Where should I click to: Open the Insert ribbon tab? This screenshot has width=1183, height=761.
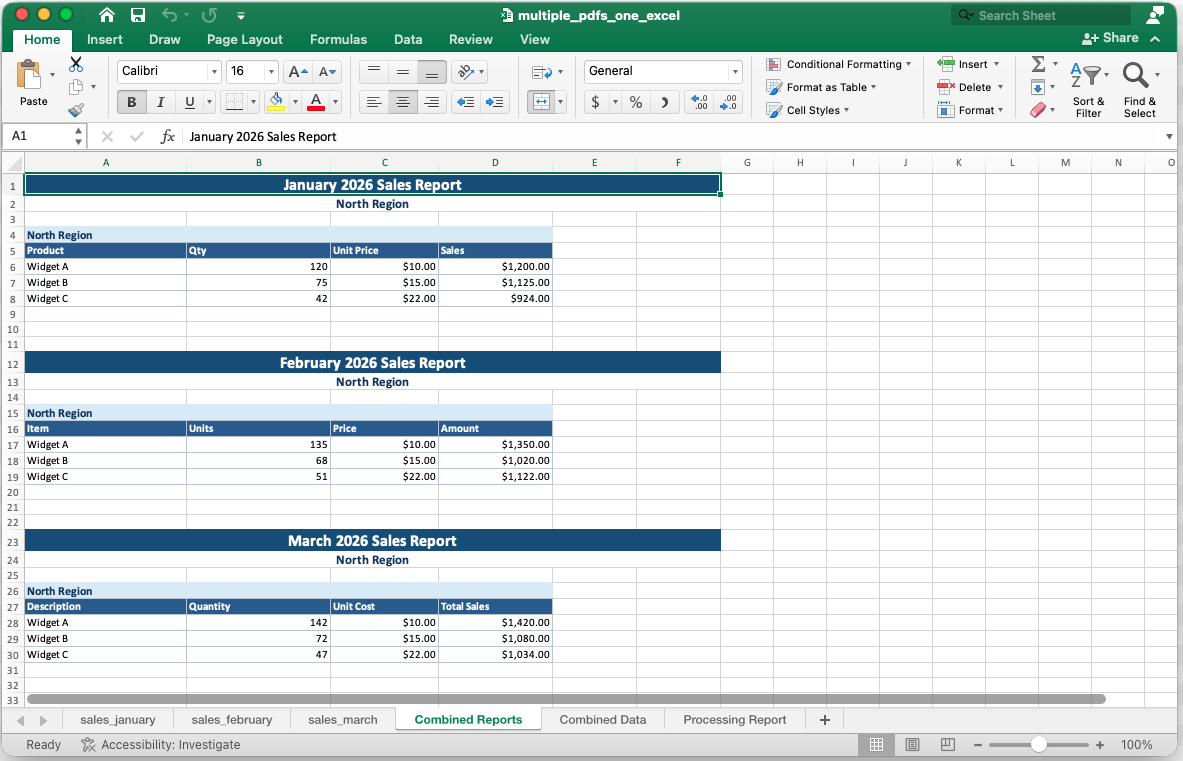pyautogui.click(x=104, y=39)
